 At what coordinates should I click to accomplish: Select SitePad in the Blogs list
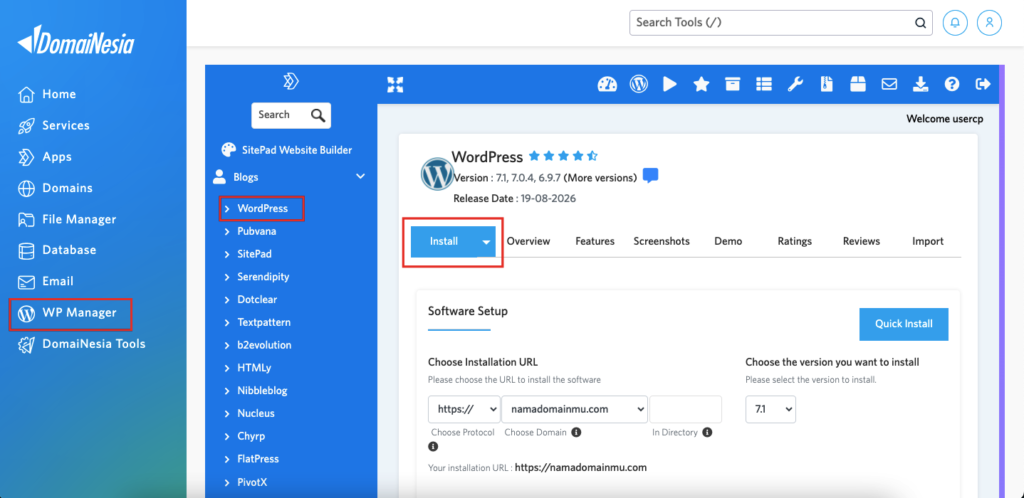coord(254,254)
